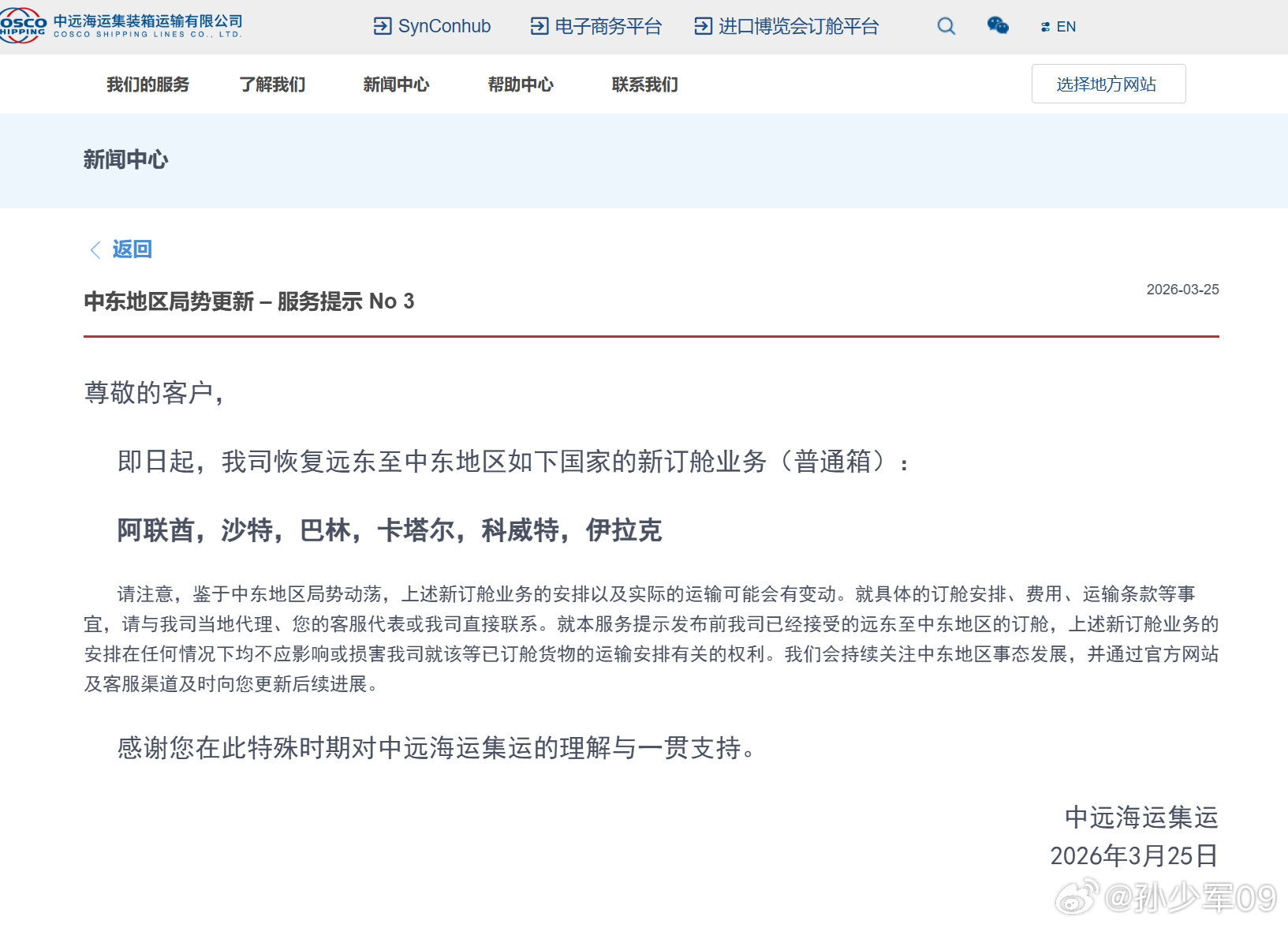The image size is (1288, 928).
Task: Expand the 选择地方网站 selector
Action: coord(1108,84)
